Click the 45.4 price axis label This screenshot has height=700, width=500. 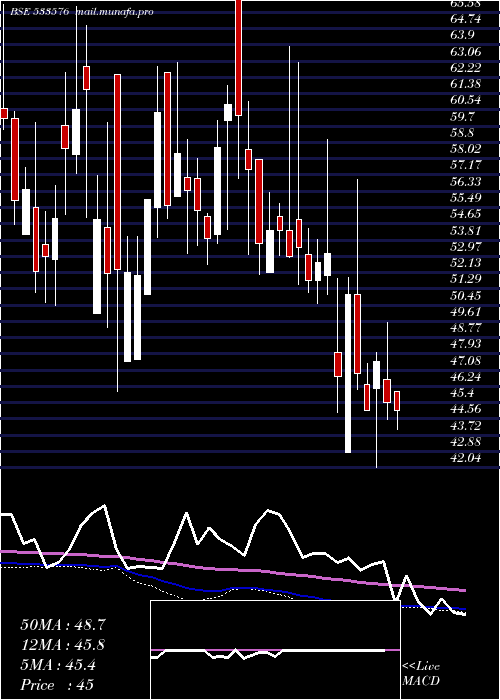462,392
